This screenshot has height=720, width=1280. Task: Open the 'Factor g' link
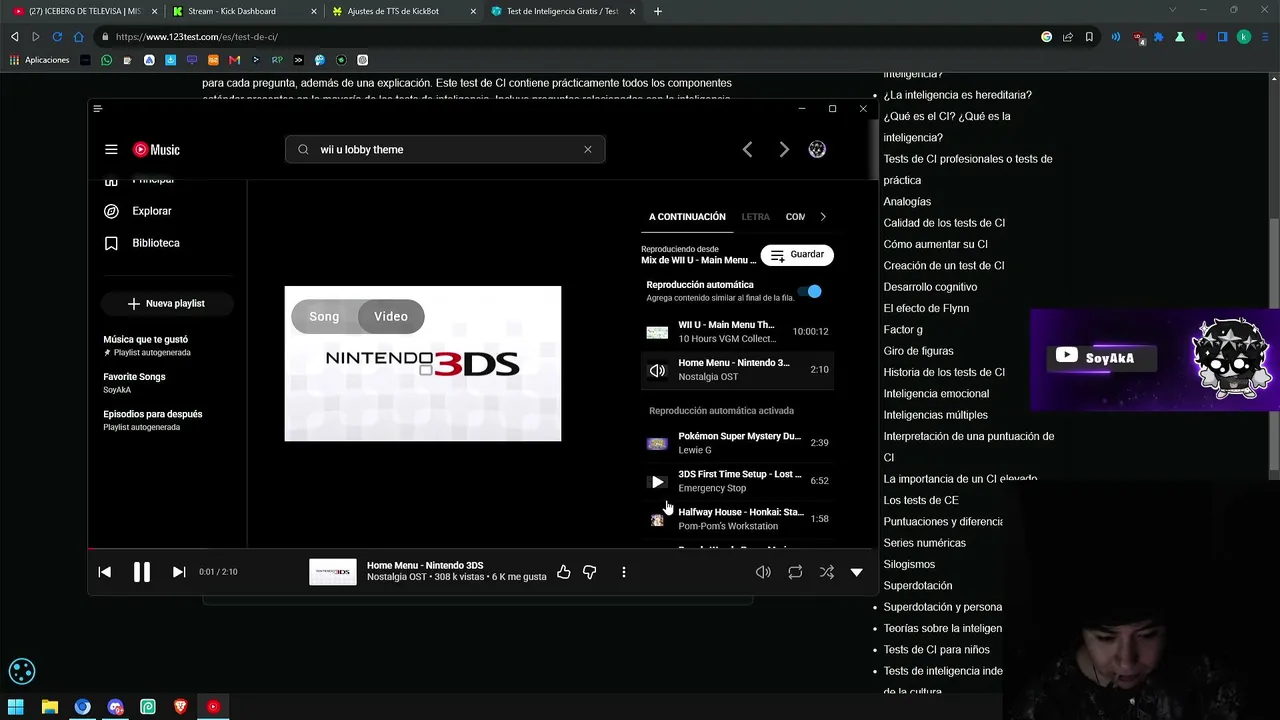click(x=903, y=330)
